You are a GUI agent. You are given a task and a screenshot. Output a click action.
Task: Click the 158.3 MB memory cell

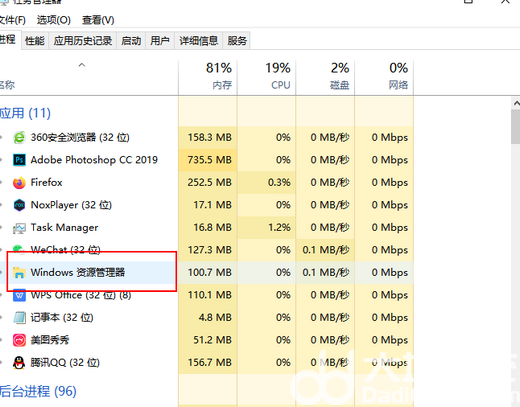point(208,137)
